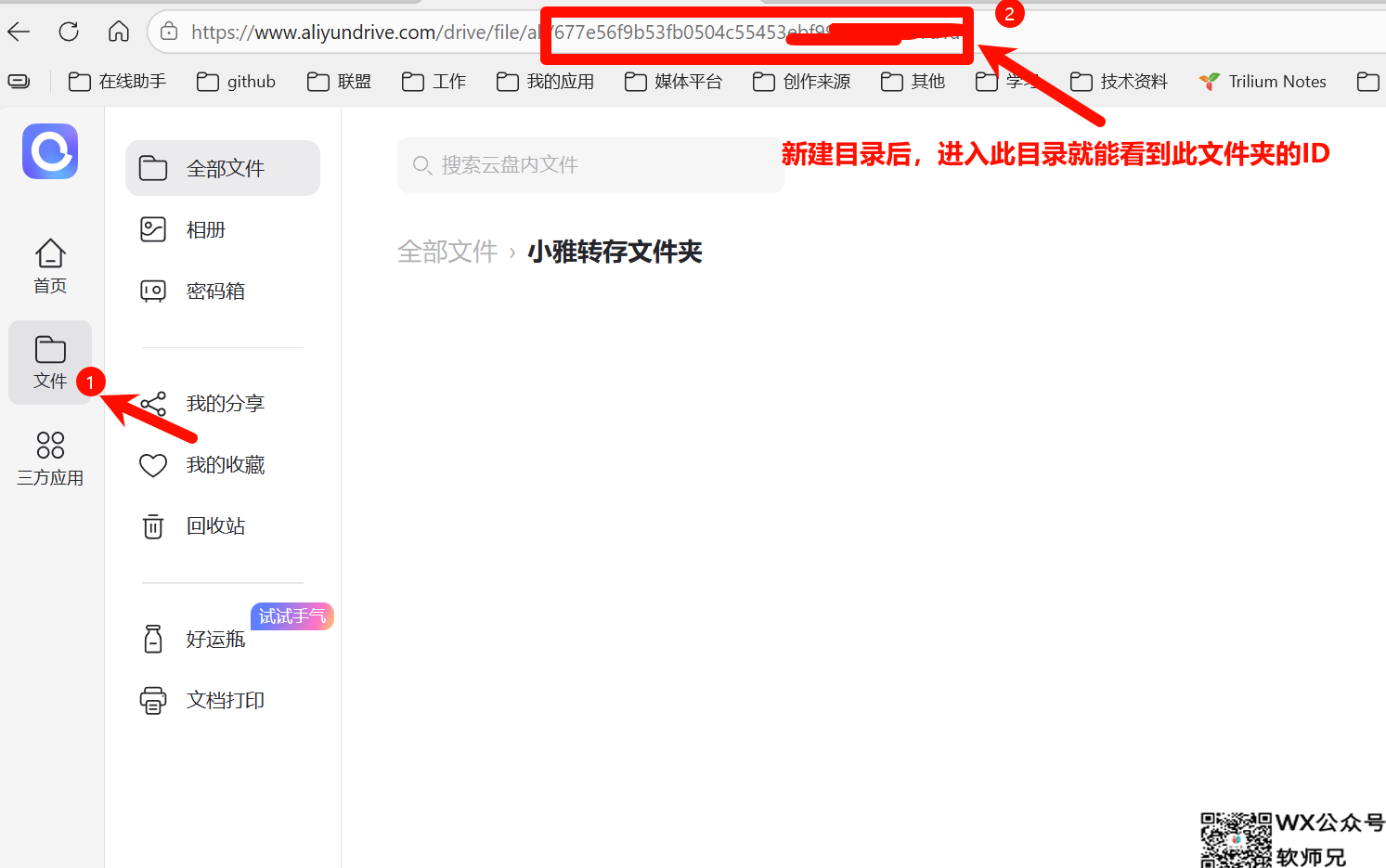Open 密码箱 password vault
Screen dimensions: 1386x868
coord(215,291)
